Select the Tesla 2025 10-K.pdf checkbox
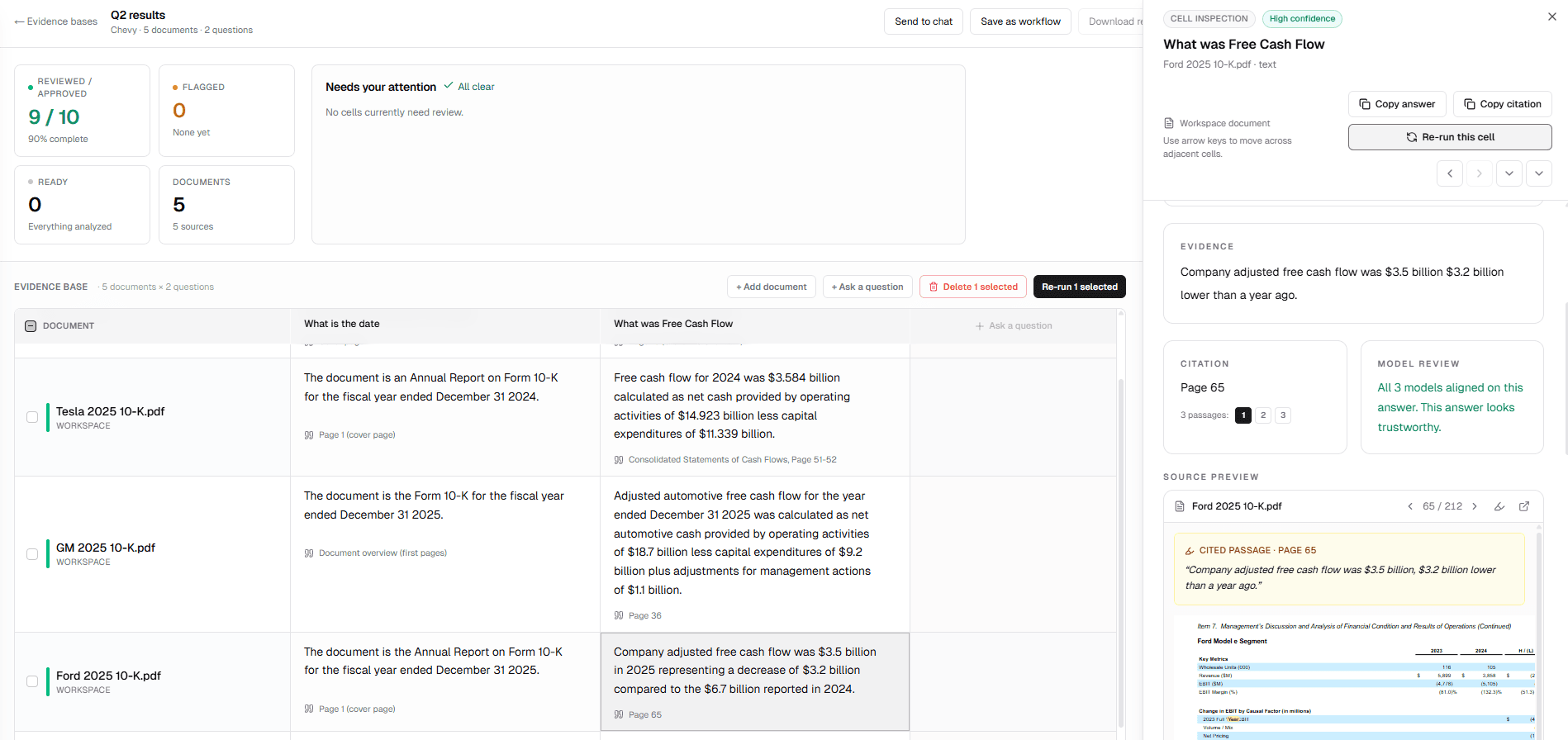1568x740 pixels. point(32,417)
